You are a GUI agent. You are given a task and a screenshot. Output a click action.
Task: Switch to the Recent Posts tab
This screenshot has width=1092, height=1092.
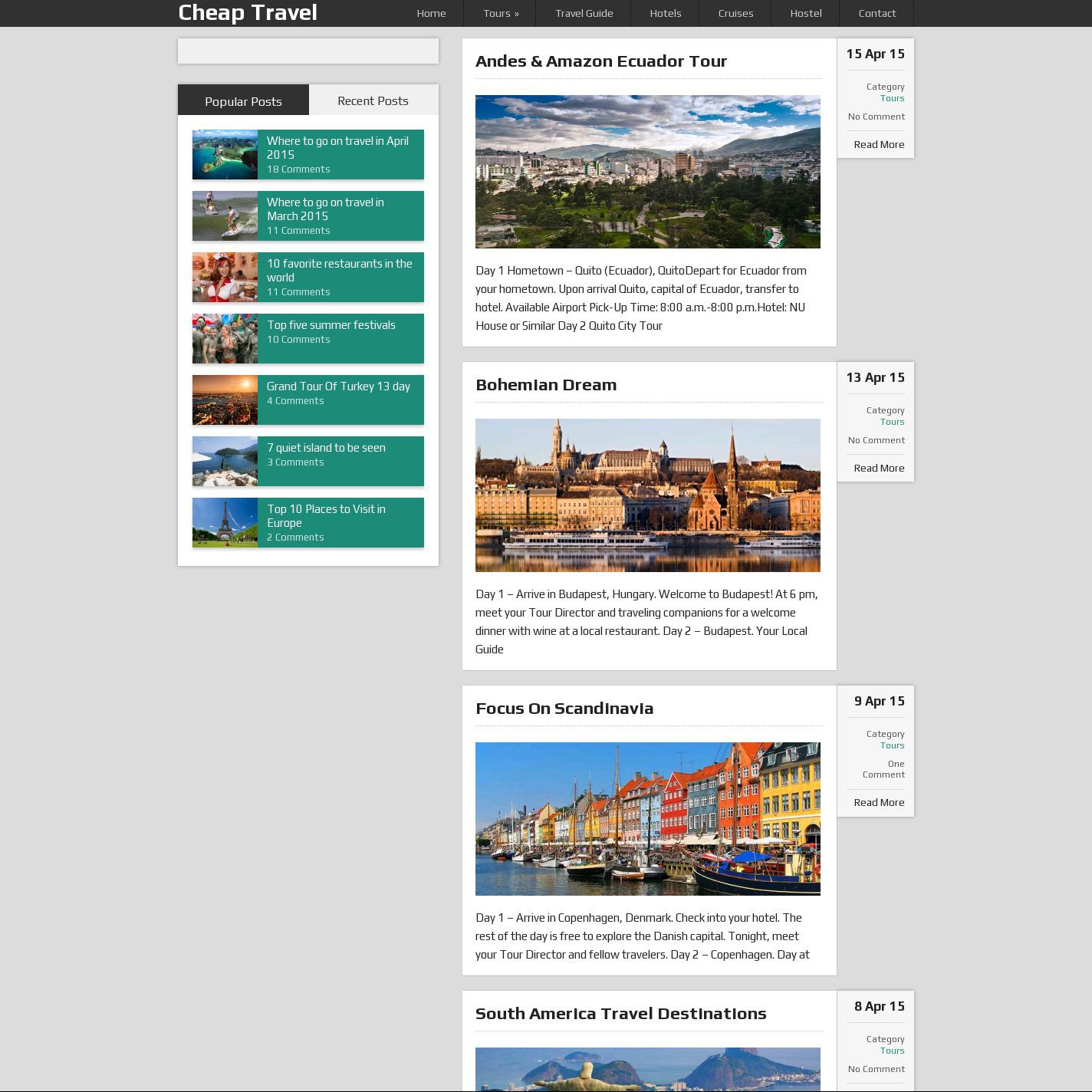373,100
